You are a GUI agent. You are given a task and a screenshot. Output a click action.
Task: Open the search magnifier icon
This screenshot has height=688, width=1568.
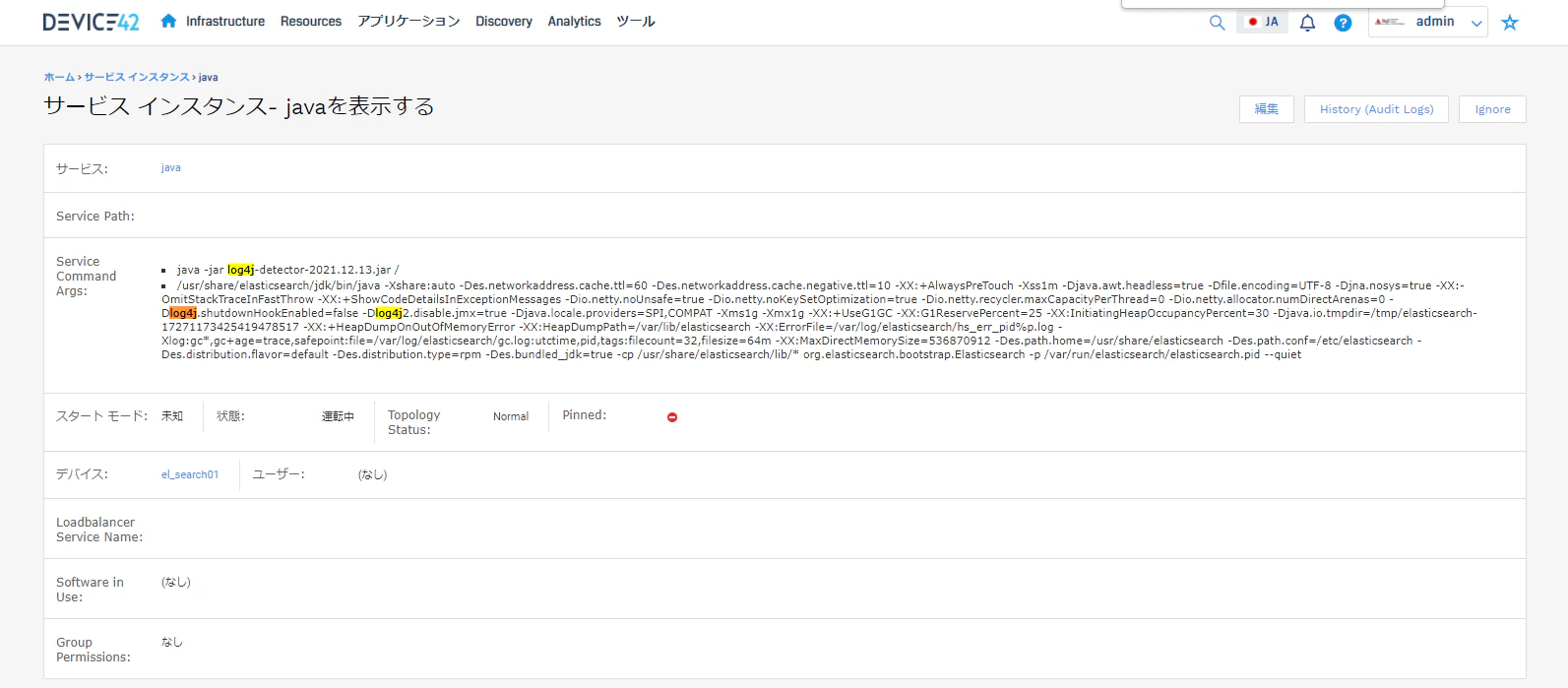pos(1217,23)
